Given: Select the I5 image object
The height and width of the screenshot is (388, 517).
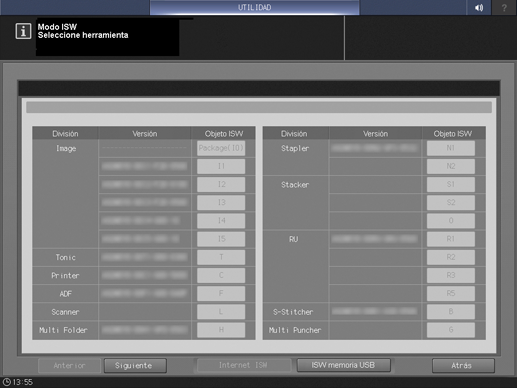Looking at the screenshot, I should (221, 239).
